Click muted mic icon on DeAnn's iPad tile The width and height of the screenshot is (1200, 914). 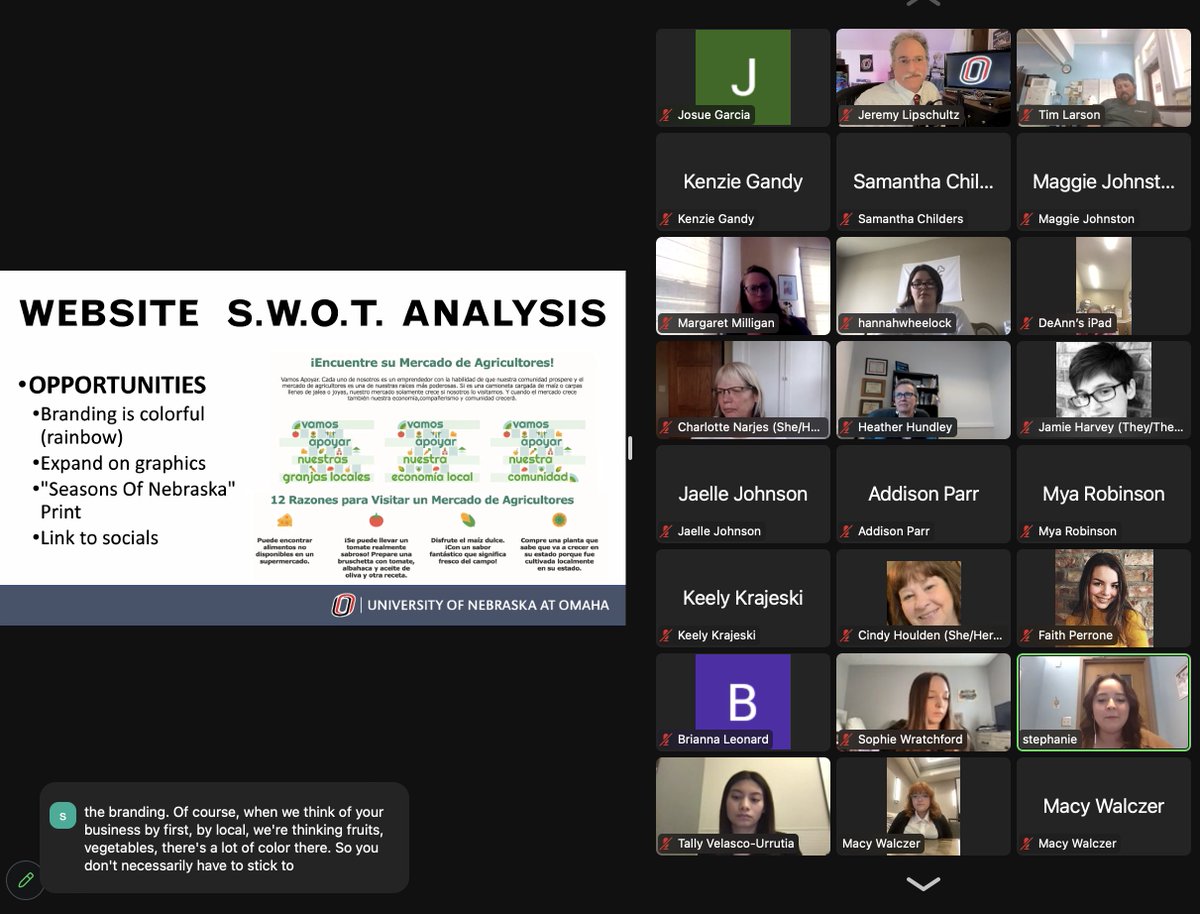pos(1027,323)
